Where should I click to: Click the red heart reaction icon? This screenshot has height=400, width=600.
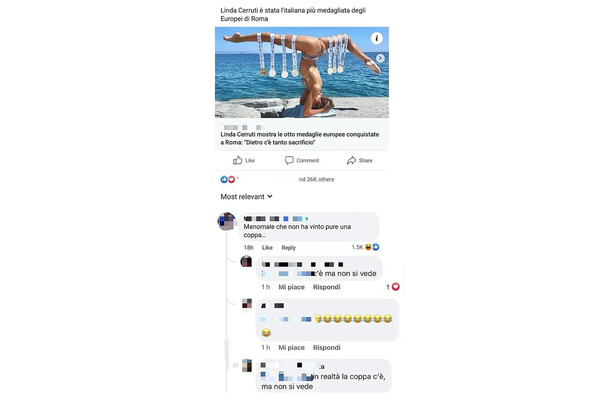click(x=231, y=179)
